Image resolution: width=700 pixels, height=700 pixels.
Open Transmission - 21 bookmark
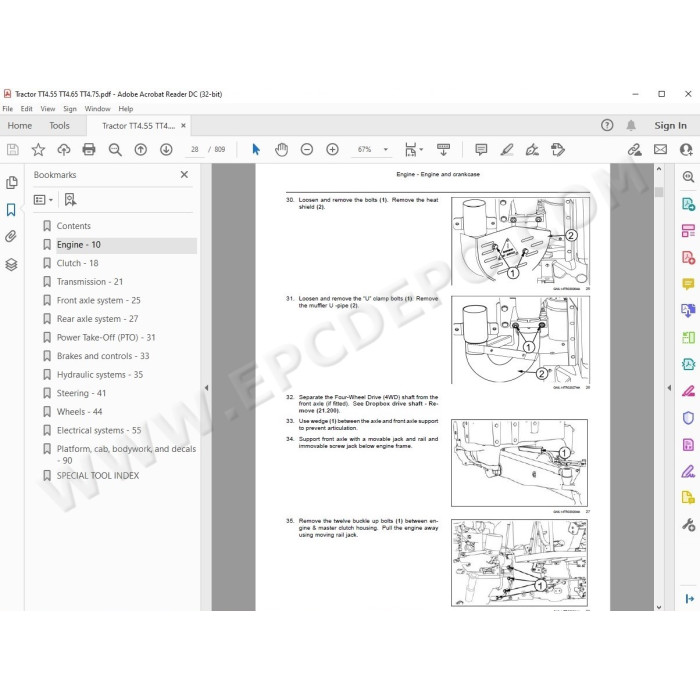tap(90, 282)
